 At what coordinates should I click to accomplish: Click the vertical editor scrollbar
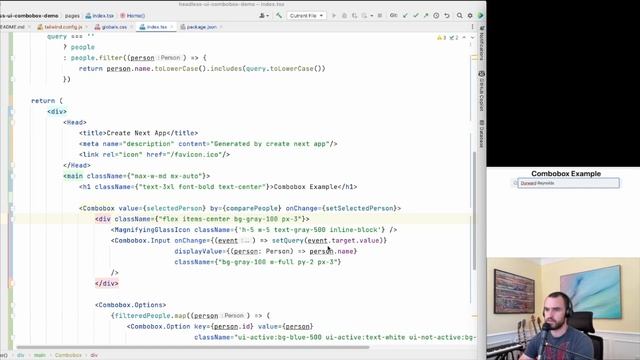[x=474, y=211]
